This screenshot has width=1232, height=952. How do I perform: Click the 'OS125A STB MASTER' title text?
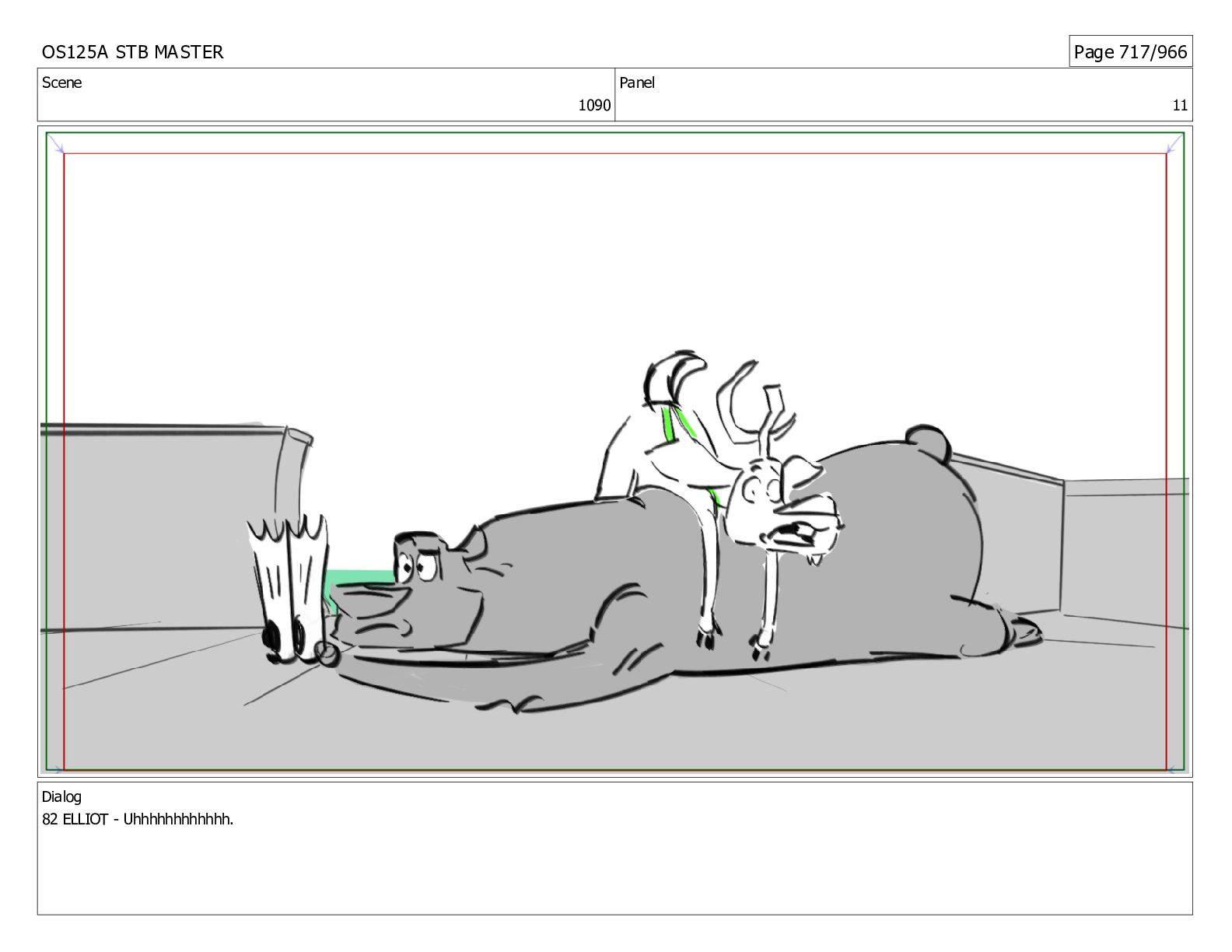[x=132, y=52]
